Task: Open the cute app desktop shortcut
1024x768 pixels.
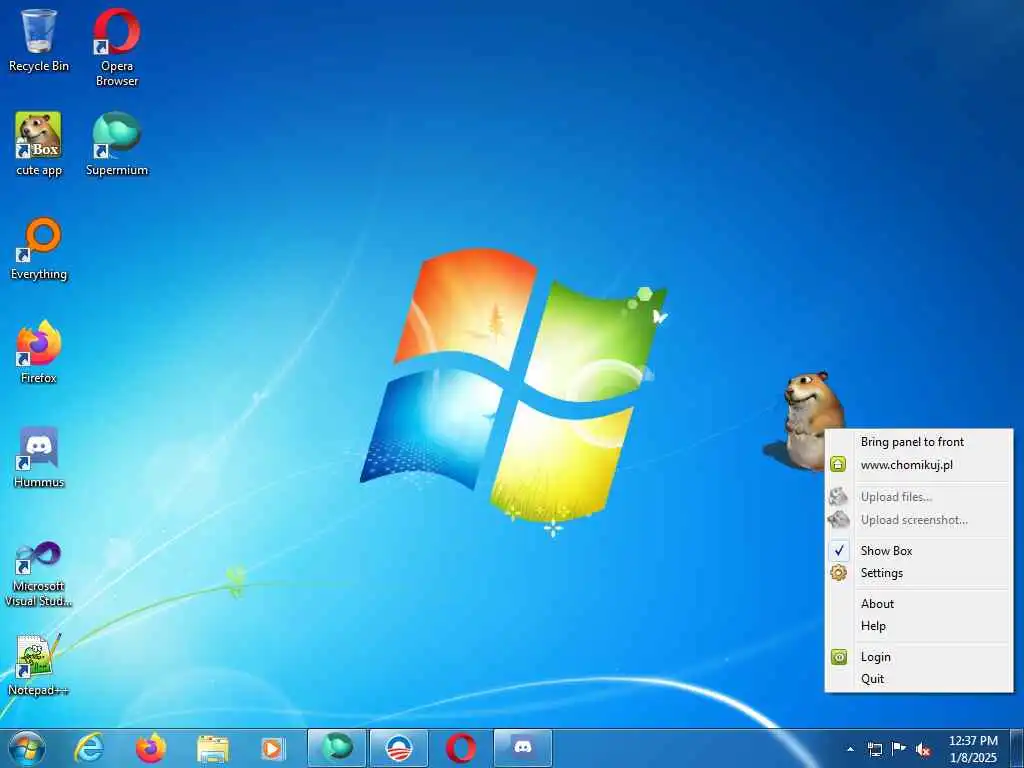Action: pyautogui.click(x=39, y=144)
